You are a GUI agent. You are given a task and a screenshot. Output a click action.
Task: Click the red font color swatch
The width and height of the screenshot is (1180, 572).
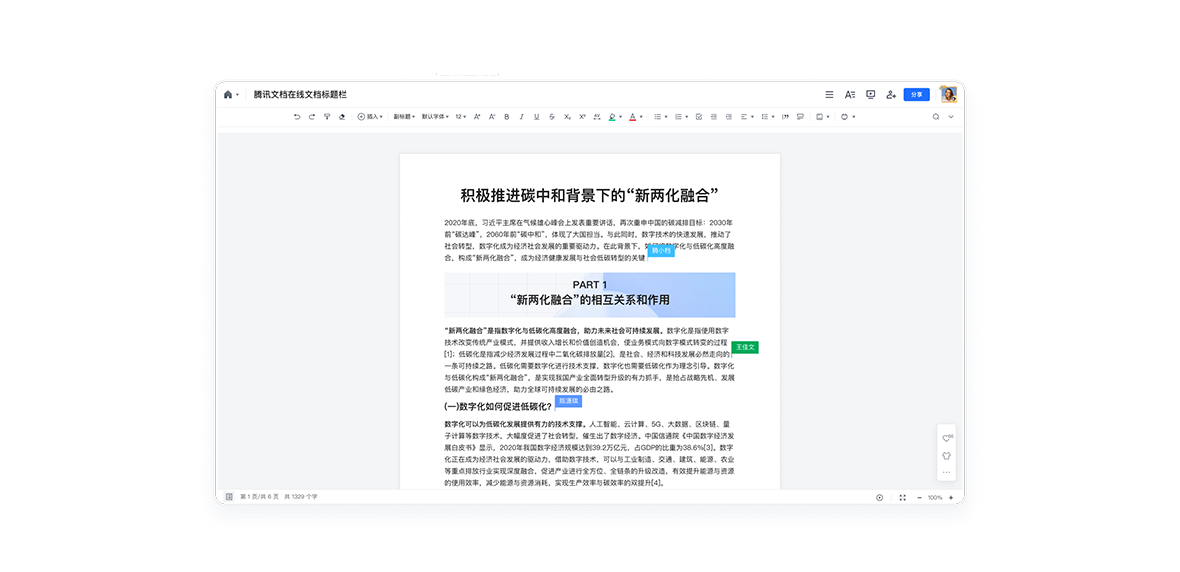tap(632, 117)
